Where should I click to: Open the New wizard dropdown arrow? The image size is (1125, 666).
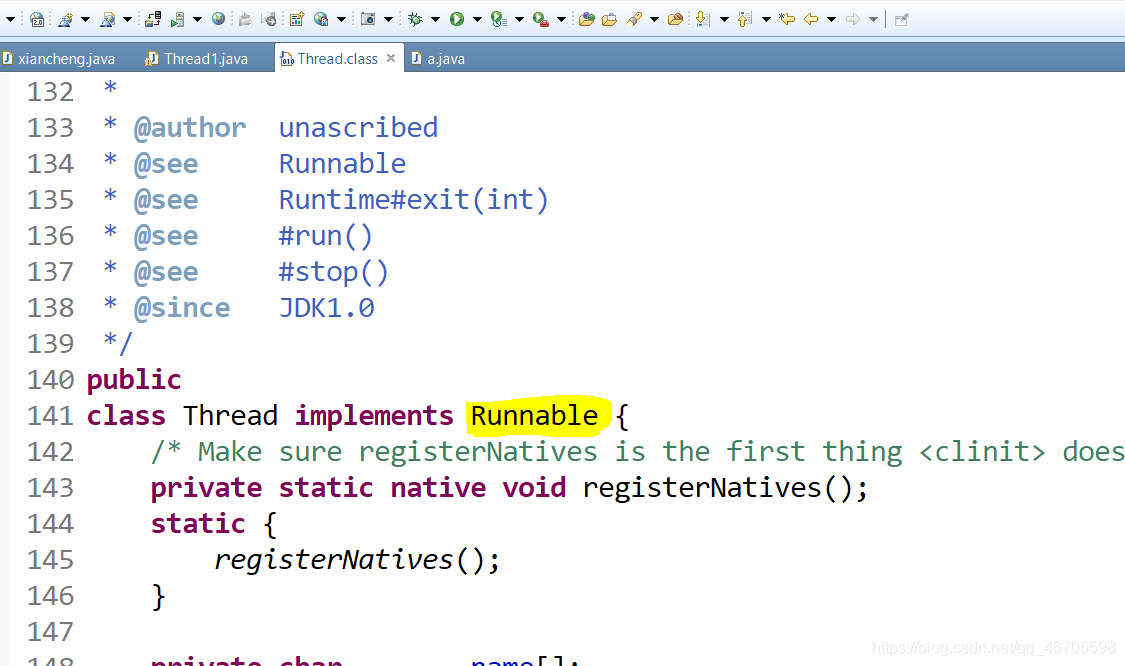coord(85,18)
